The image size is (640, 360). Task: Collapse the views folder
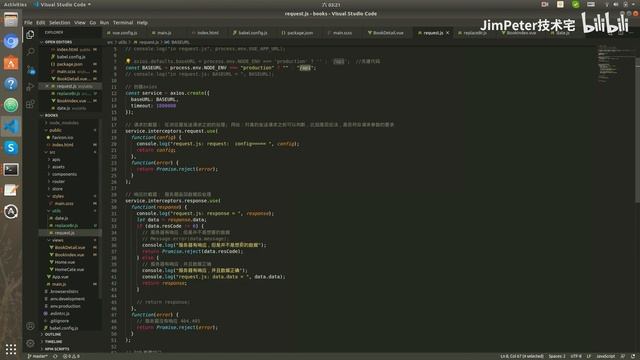58,240
